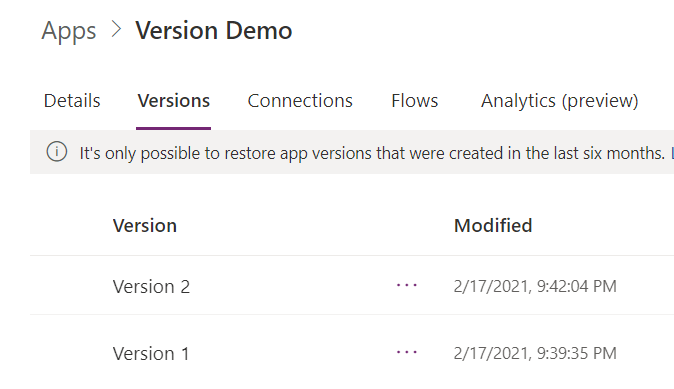Click the 9:39:35 PM modified timestamp
The width and height of the screenshot is (674, 389).
click(x=535, y=353)
